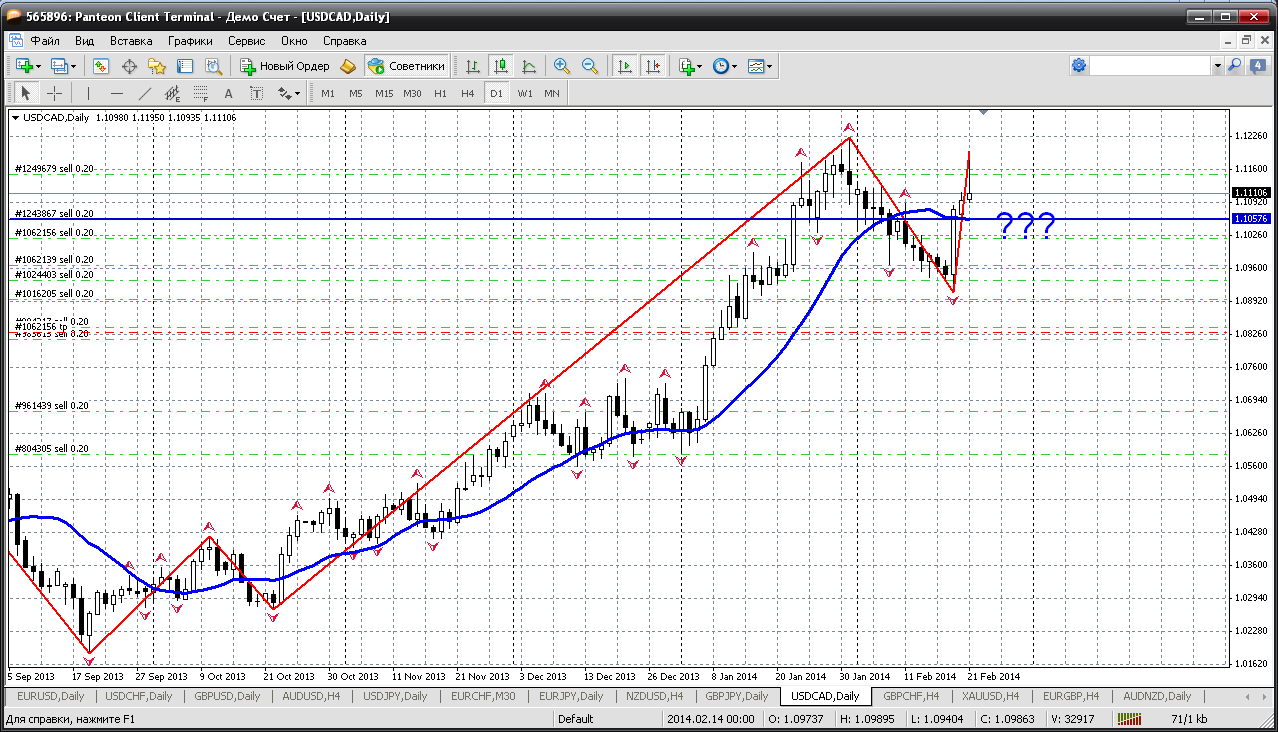
Task: Expand the new chart dropdown arrow
Action: pos(40,66)
